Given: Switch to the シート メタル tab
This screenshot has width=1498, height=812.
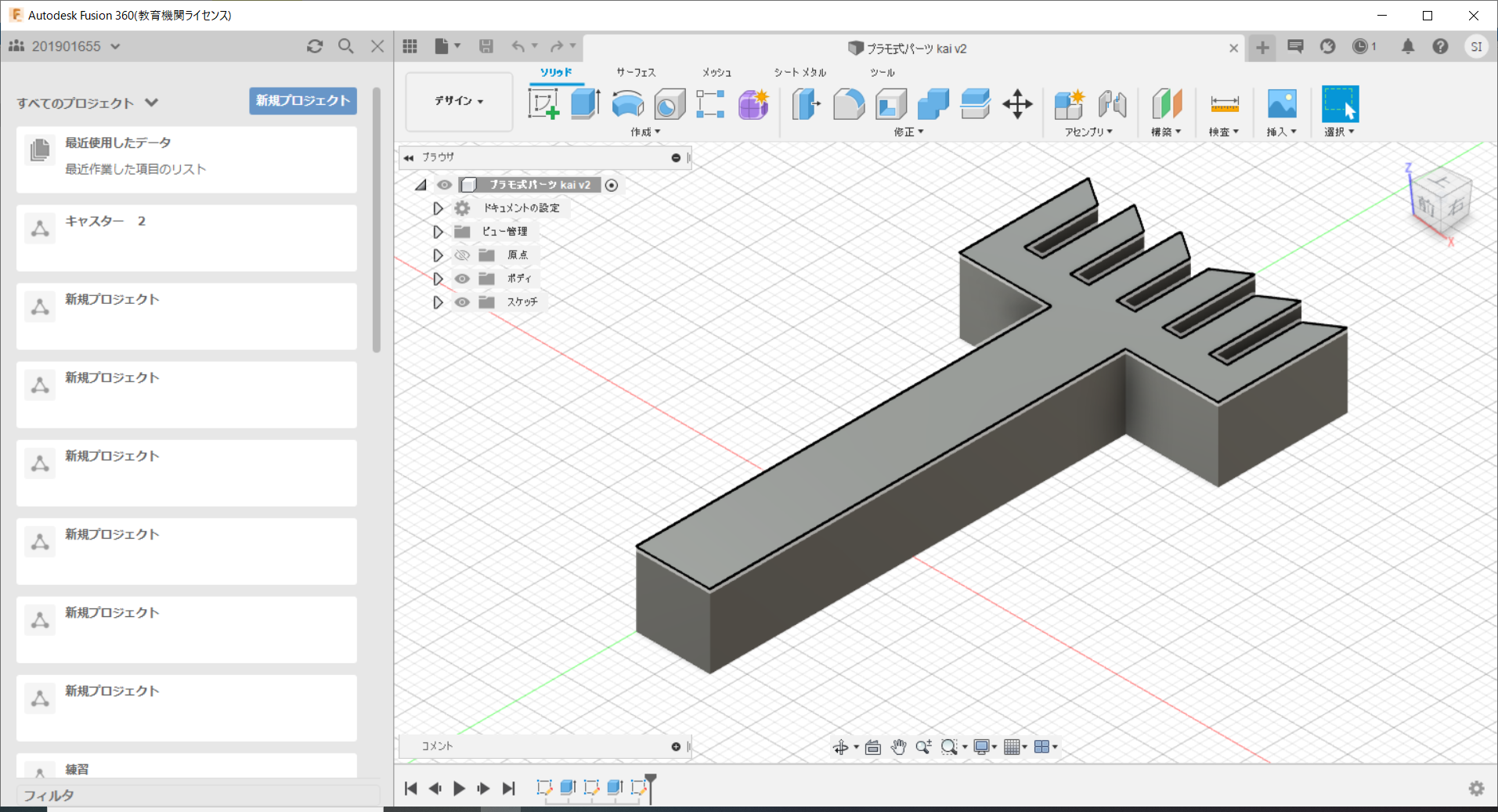Looking at the screenshot, I should 800,72.
